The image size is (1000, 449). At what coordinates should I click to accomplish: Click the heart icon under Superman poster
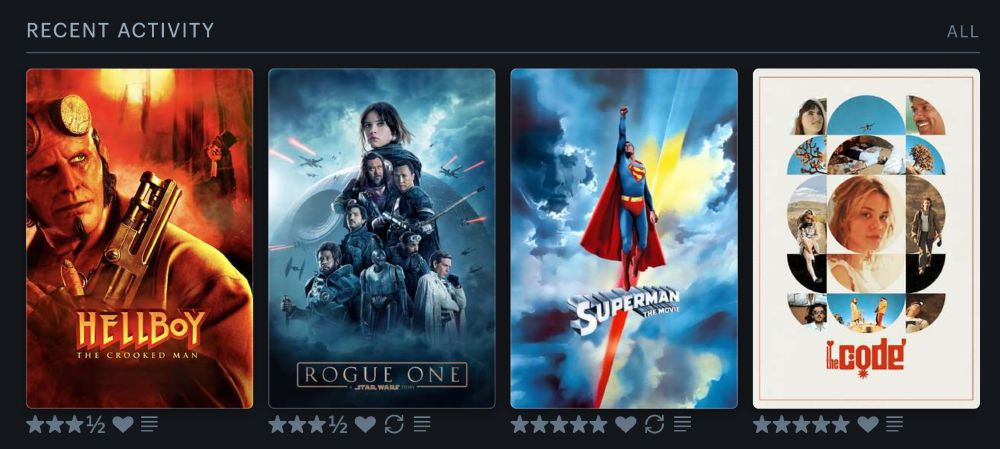click(x=626, y=424)
